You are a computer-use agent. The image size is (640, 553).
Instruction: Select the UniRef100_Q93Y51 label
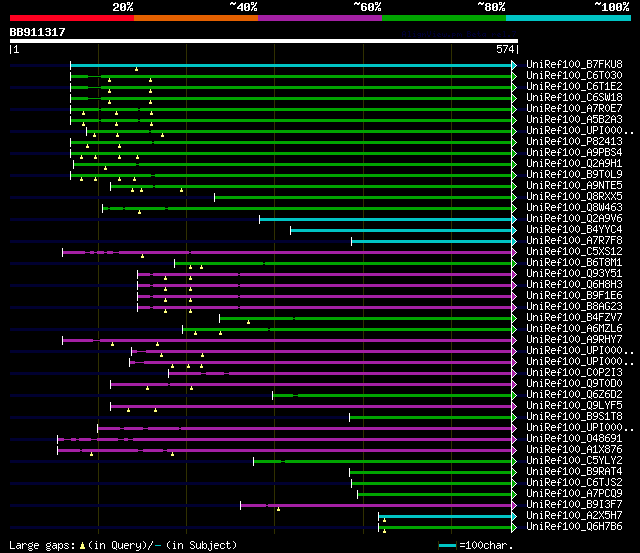[x=574, y=274]
